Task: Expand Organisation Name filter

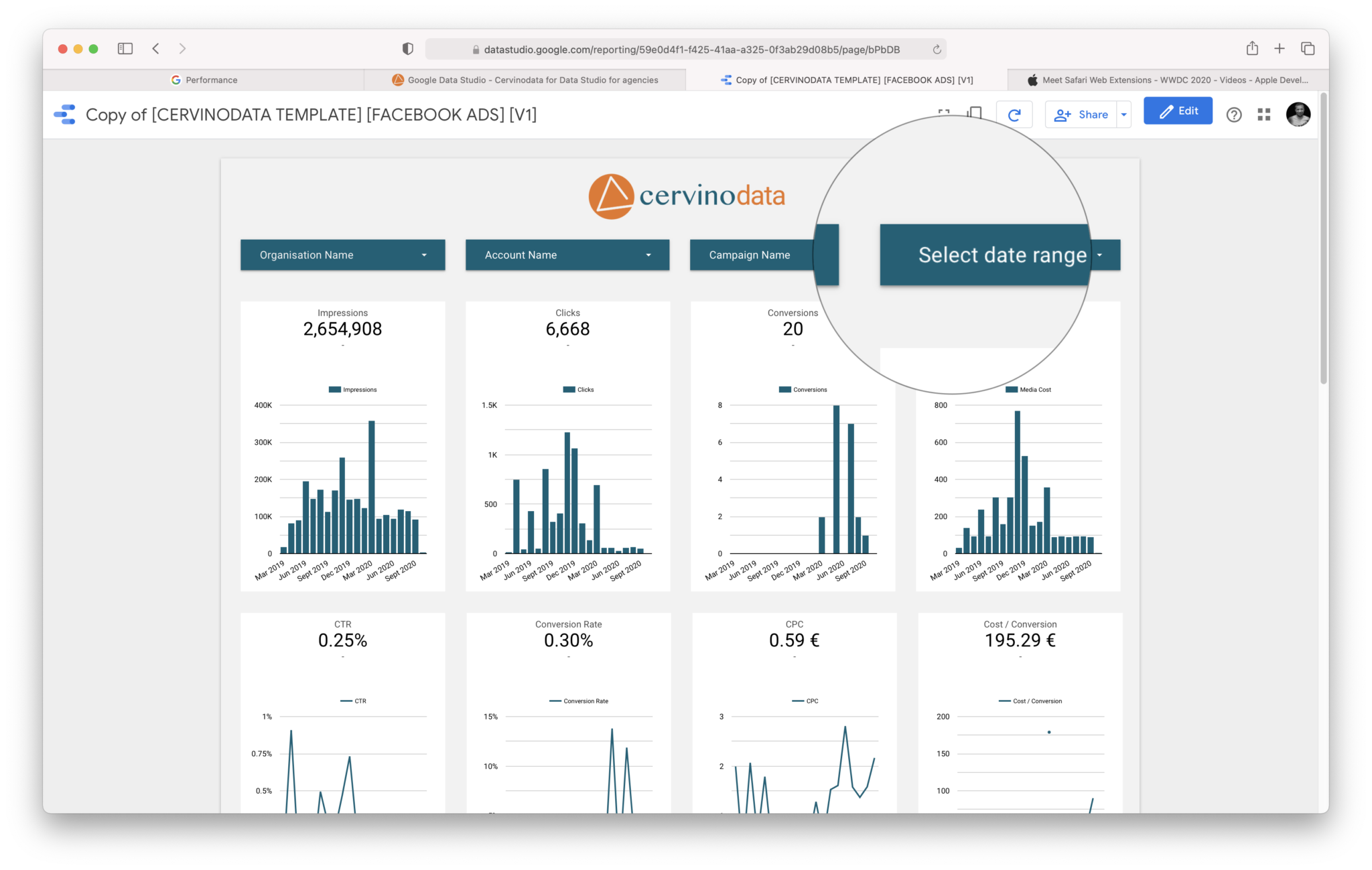Action: [343, 255]
